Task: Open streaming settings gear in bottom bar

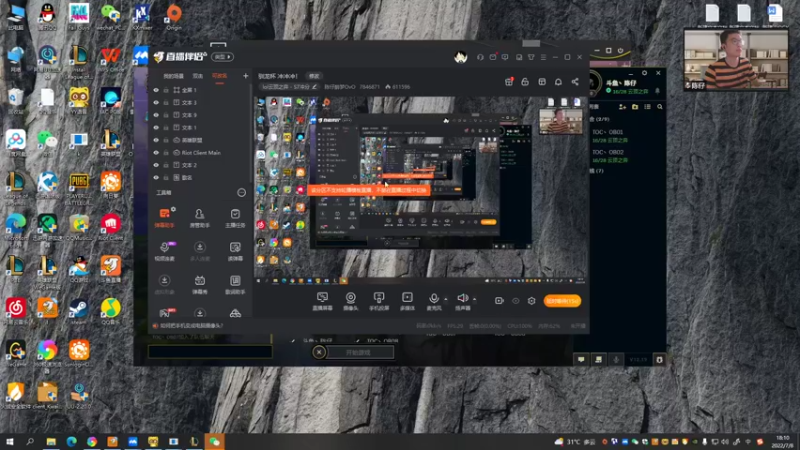Action: [532, 301]
